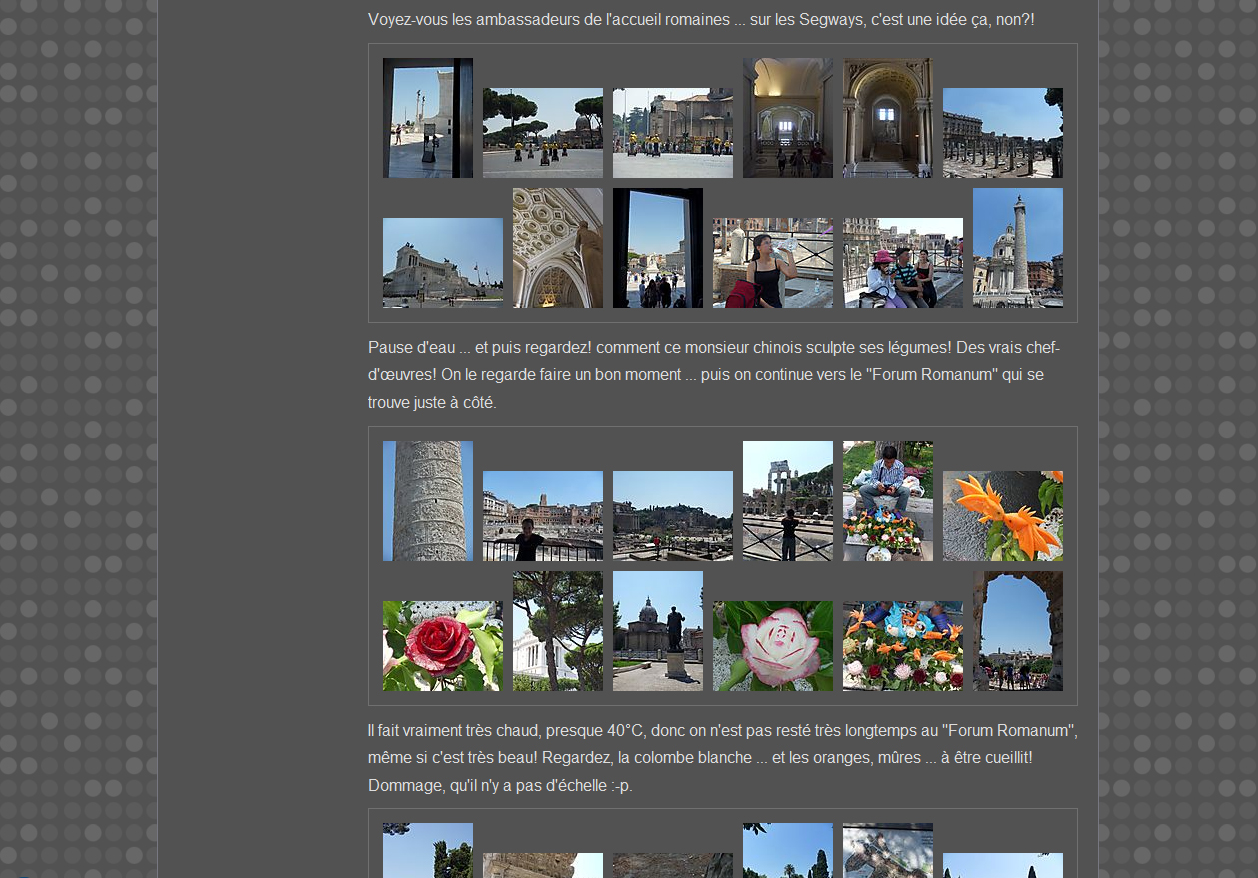View the ruined columns under blue sky photo
This screenshot has height=878, width=1258.
pyautogui.click(x=1002, y=133)
